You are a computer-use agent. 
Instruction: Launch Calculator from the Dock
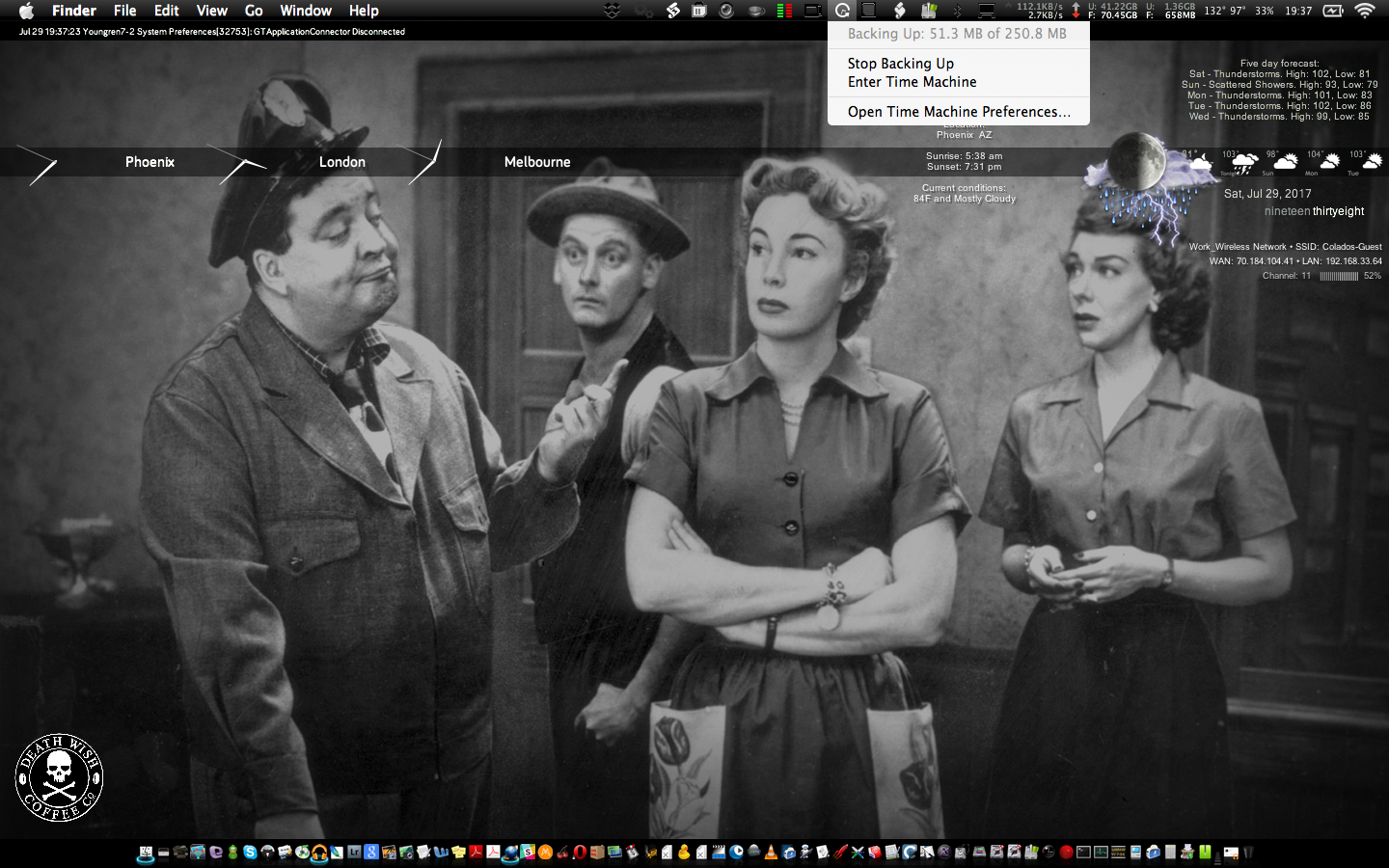[1170, 853]
